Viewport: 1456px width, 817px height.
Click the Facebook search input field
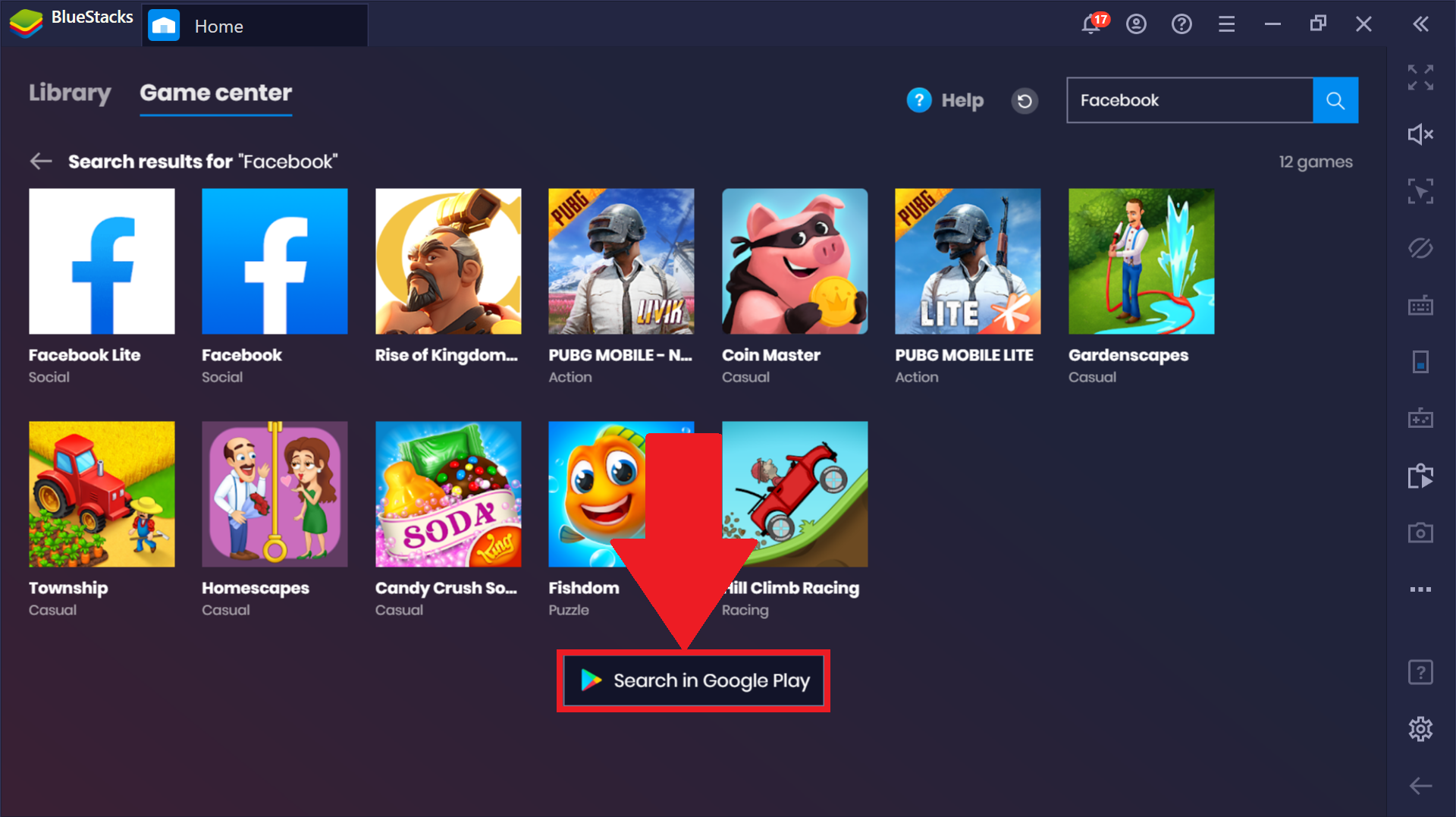tap(1190, 100)
